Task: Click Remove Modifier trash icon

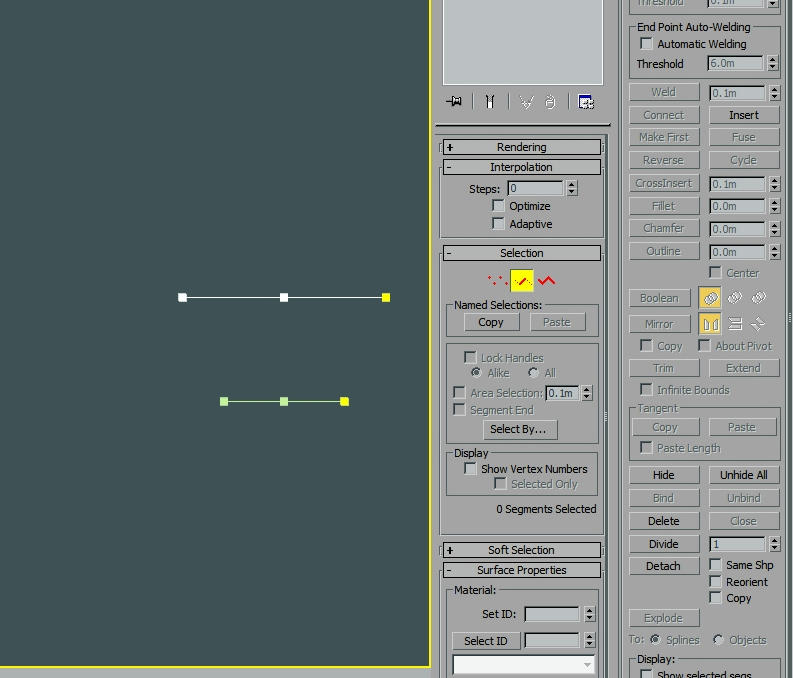Action: (x=550, y=103)
